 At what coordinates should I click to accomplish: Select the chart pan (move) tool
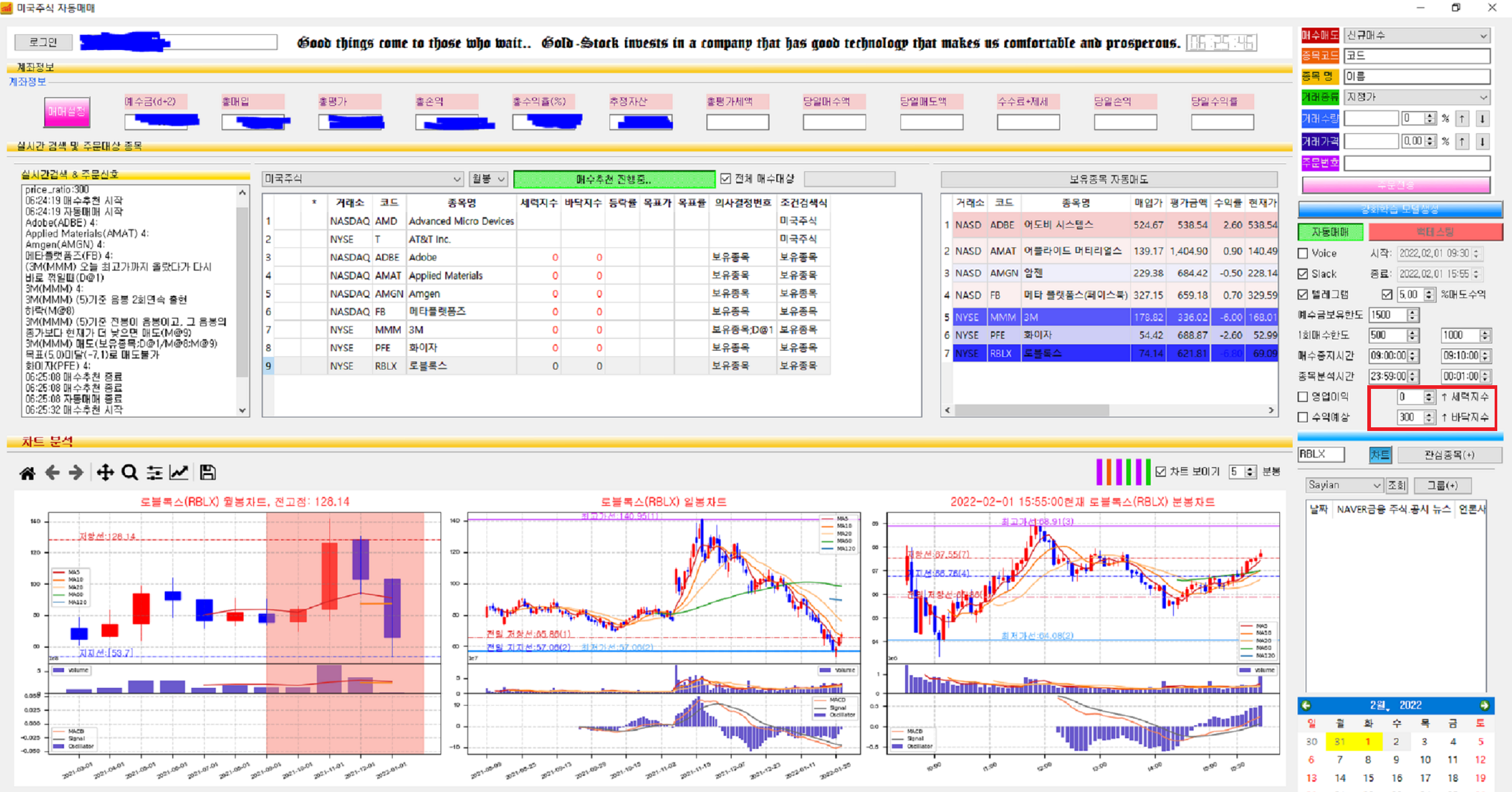tap(105, 473)
